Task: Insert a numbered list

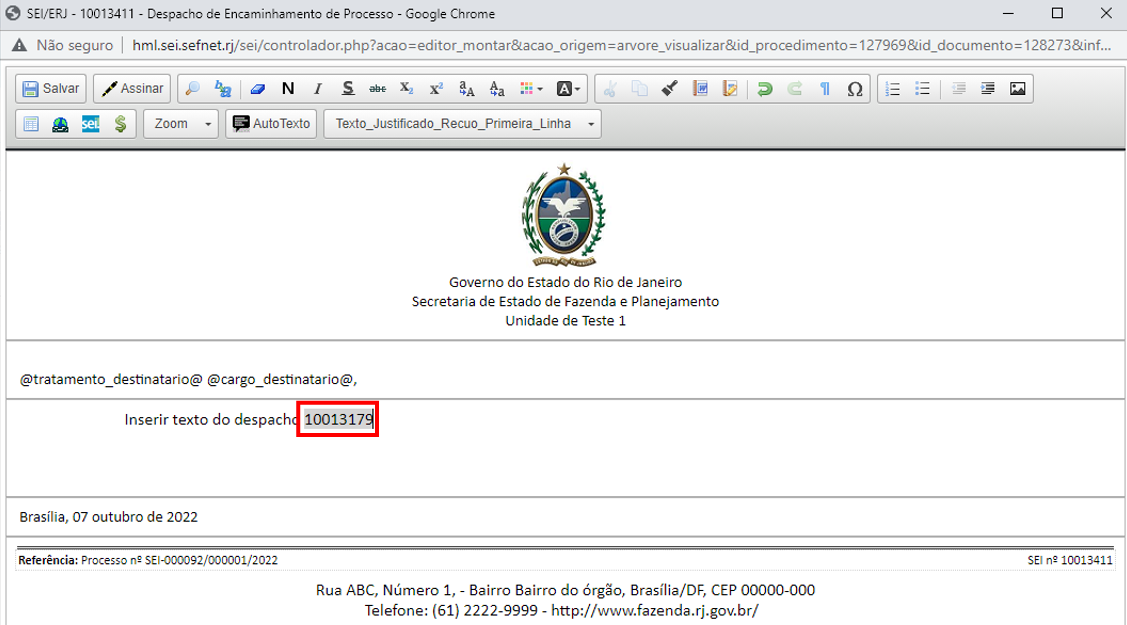Action: pos(893,89)
